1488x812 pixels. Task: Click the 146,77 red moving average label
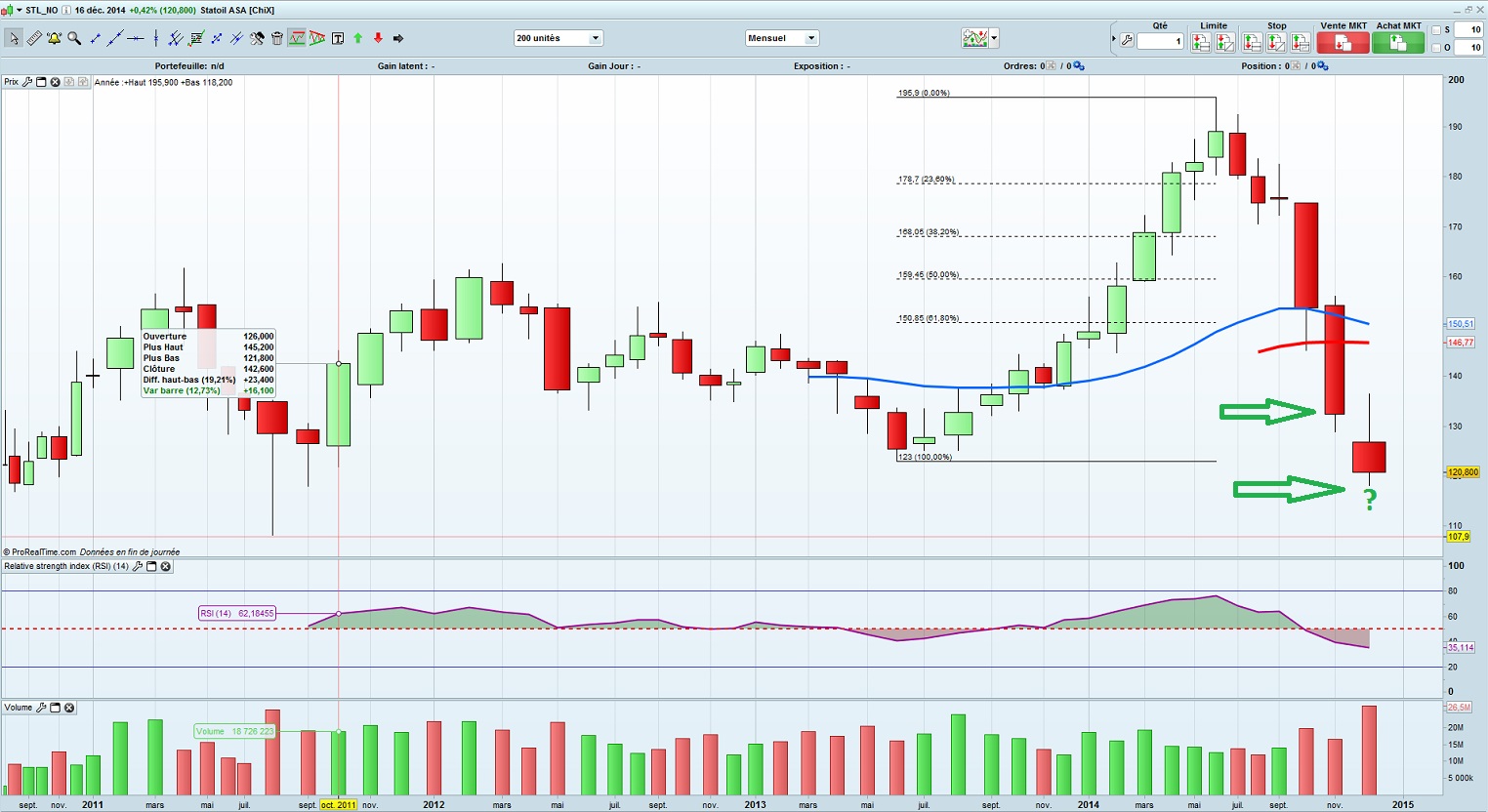(x=1461, y=343)
